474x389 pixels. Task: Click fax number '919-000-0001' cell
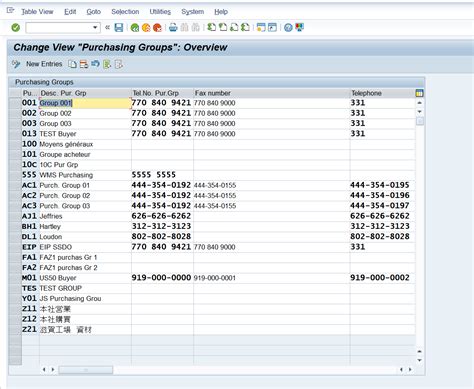click(x=272, y=278)
